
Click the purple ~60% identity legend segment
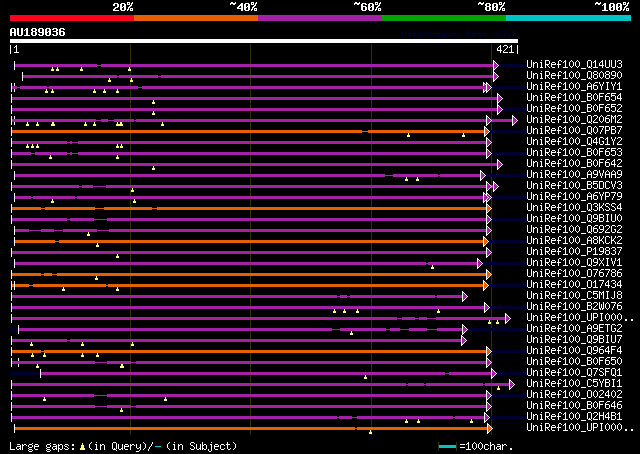[x=320, y=18]
